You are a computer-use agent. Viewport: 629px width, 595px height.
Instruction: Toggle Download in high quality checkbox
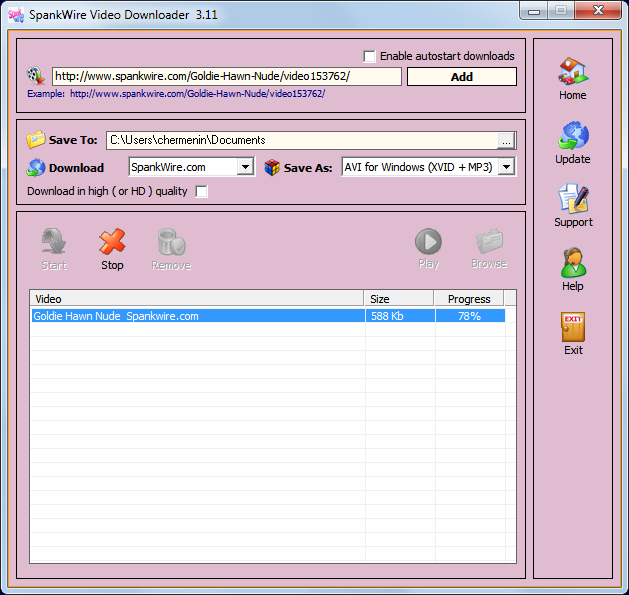tap(201, 191)
